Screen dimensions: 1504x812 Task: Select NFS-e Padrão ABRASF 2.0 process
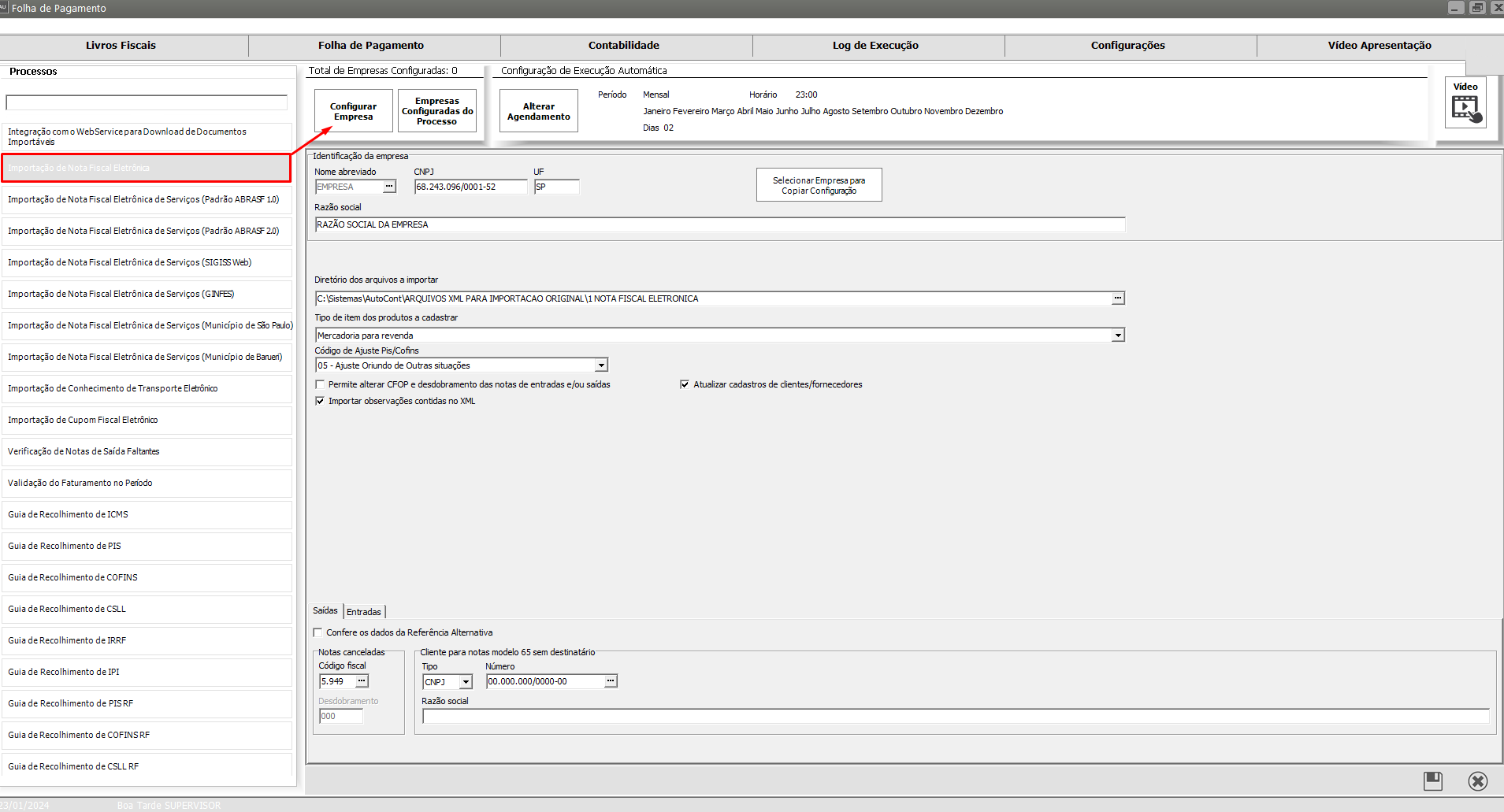[147, 232]
